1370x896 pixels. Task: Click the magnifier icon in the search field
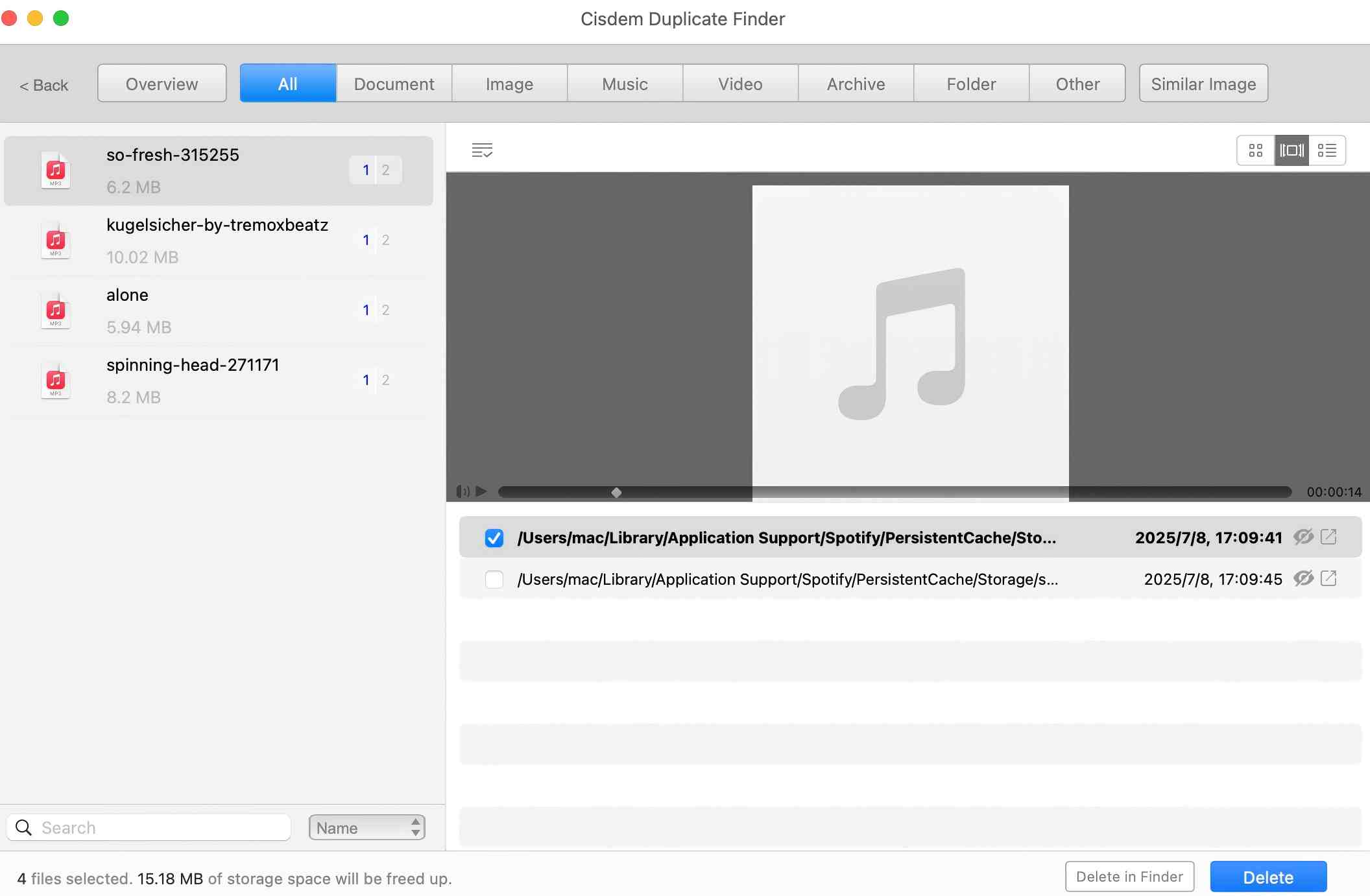pyautogui.click(x=25, y=827)
